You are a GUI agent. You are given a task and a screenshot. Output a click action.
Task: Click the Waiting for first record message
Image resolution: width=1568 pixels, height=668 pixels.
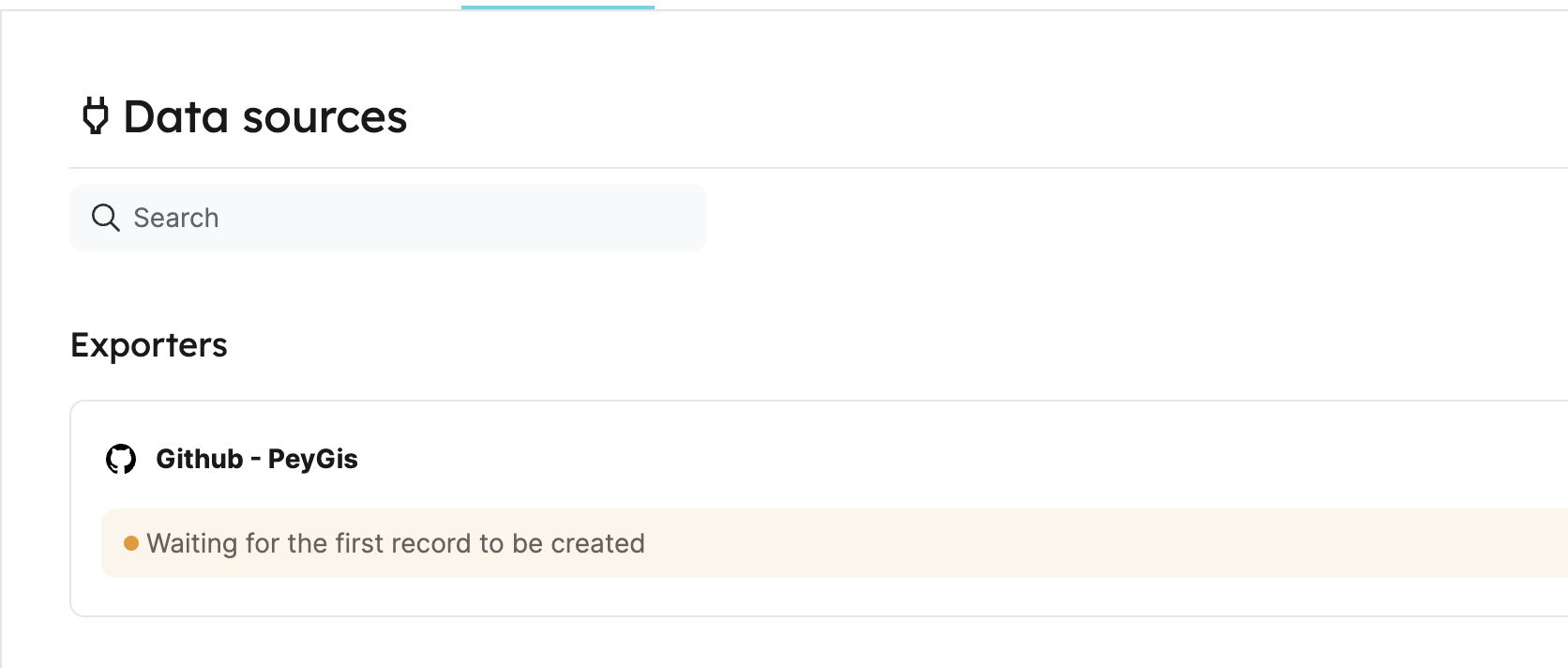point(396,543)
